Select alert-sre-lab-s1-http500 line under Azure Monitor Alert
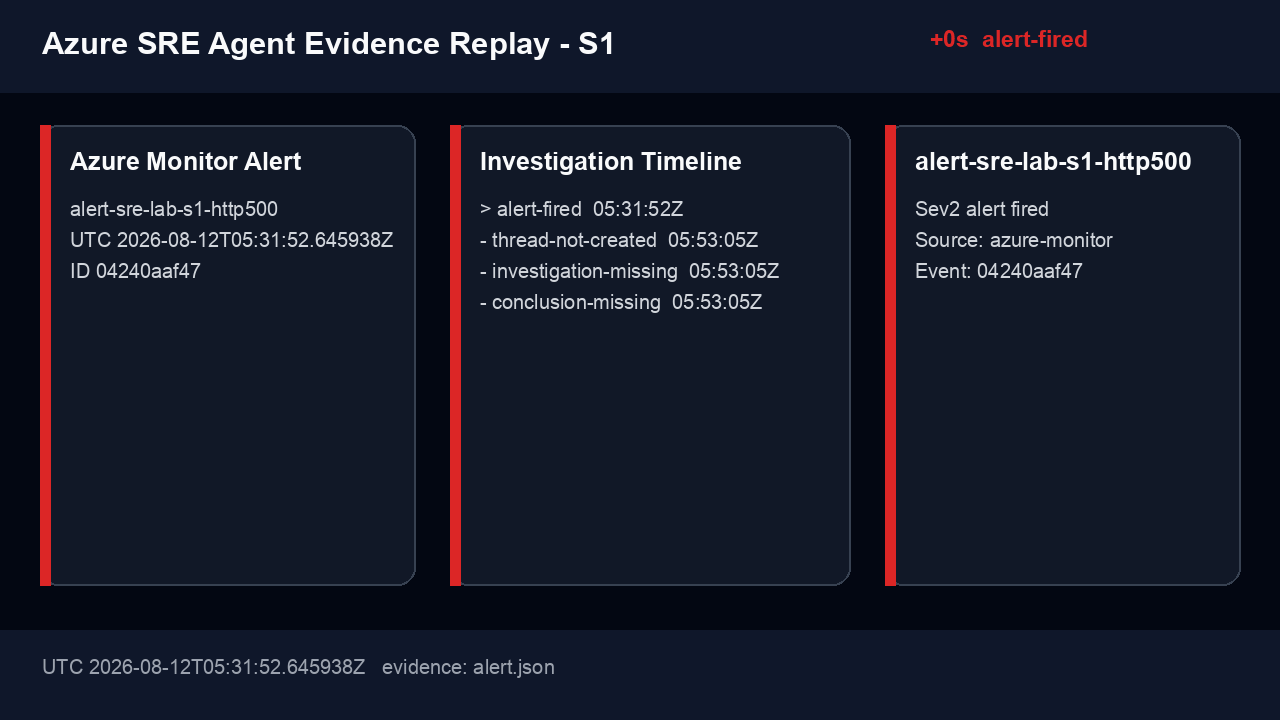The height and width of the screenshot is (720, 1280). tap(174, 209)
